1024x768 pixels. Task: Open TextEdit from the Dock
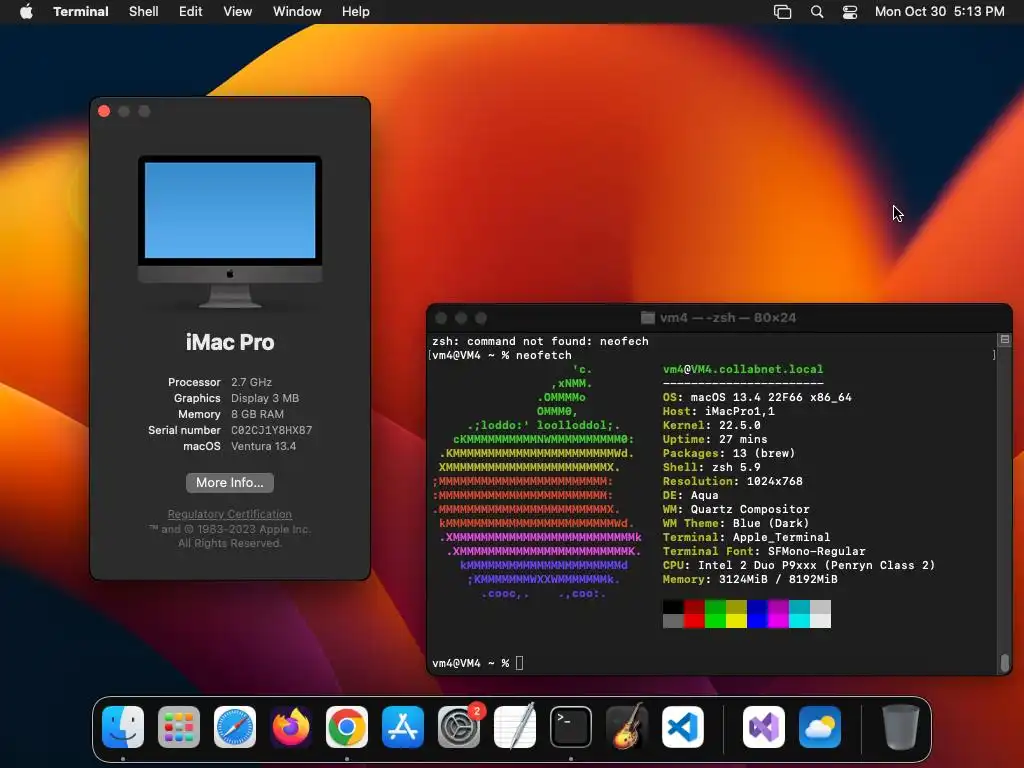pyautogui.click(x=515, y=727)
